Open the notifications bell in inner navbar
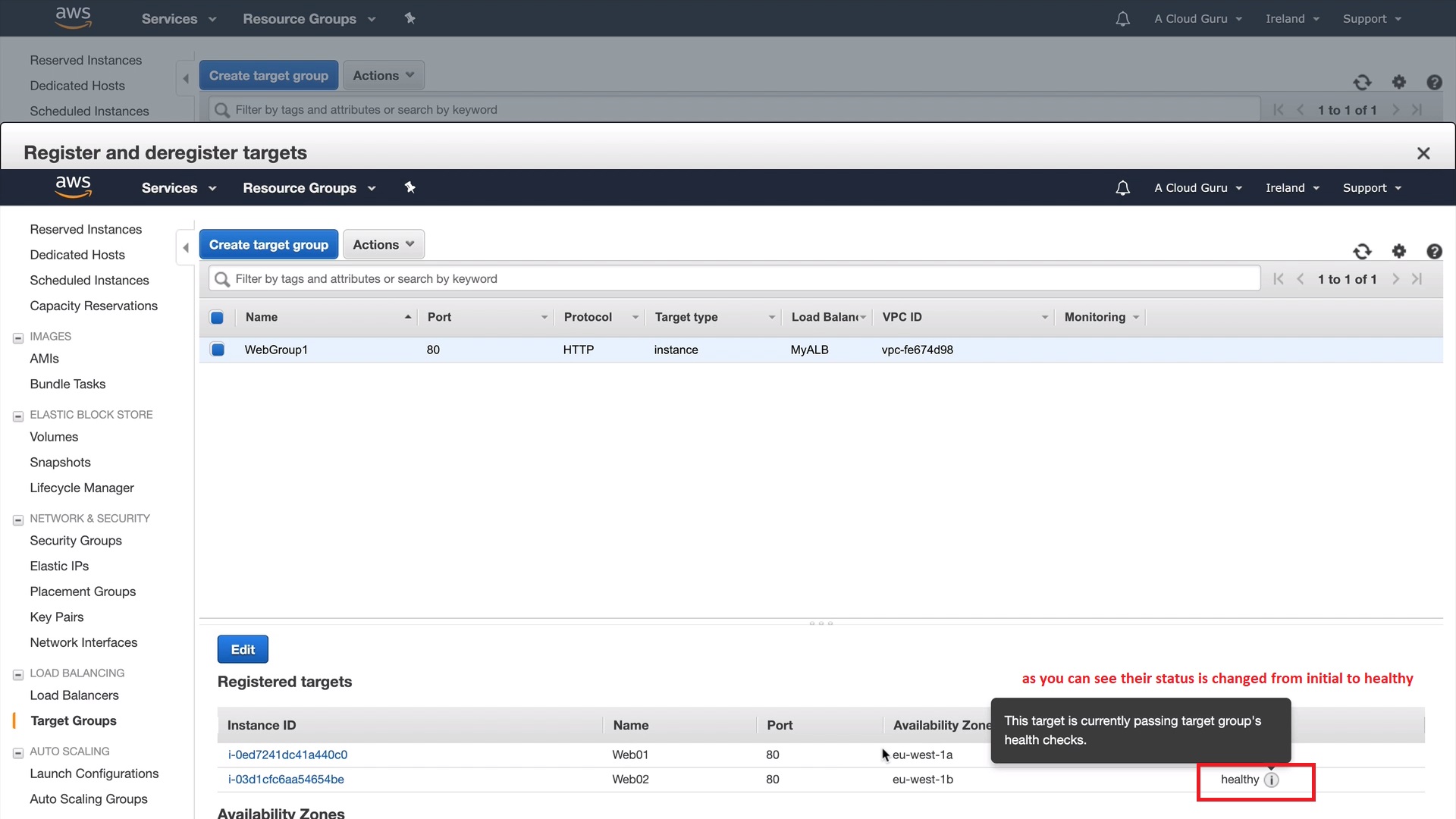 (x=1122, y=188)
